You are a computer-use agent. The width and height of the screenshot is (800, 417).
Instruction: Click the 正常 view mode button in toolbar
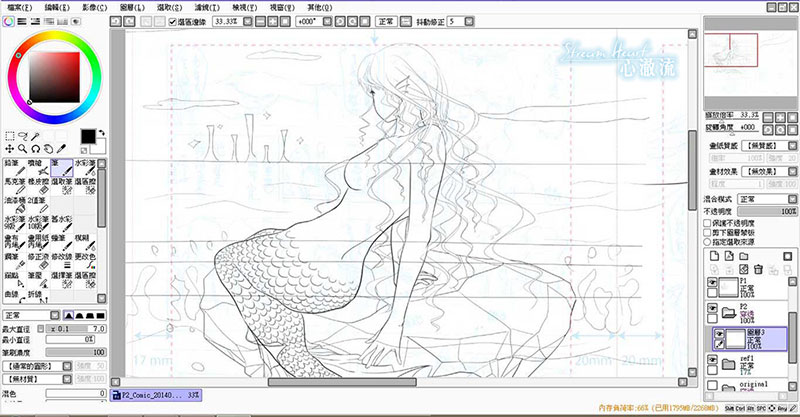[x=386, y=21]
